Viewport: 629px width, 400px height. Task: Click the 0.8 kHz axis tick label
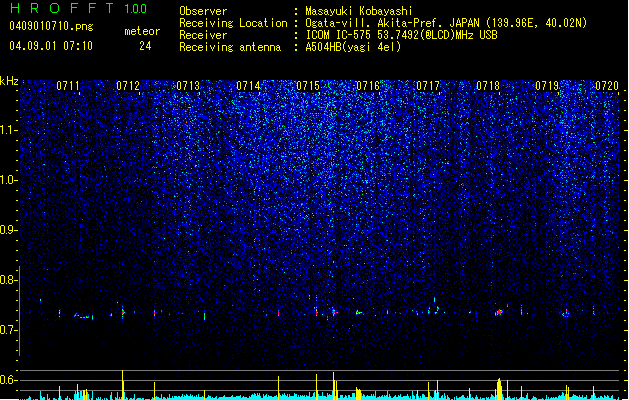point(8,280)
